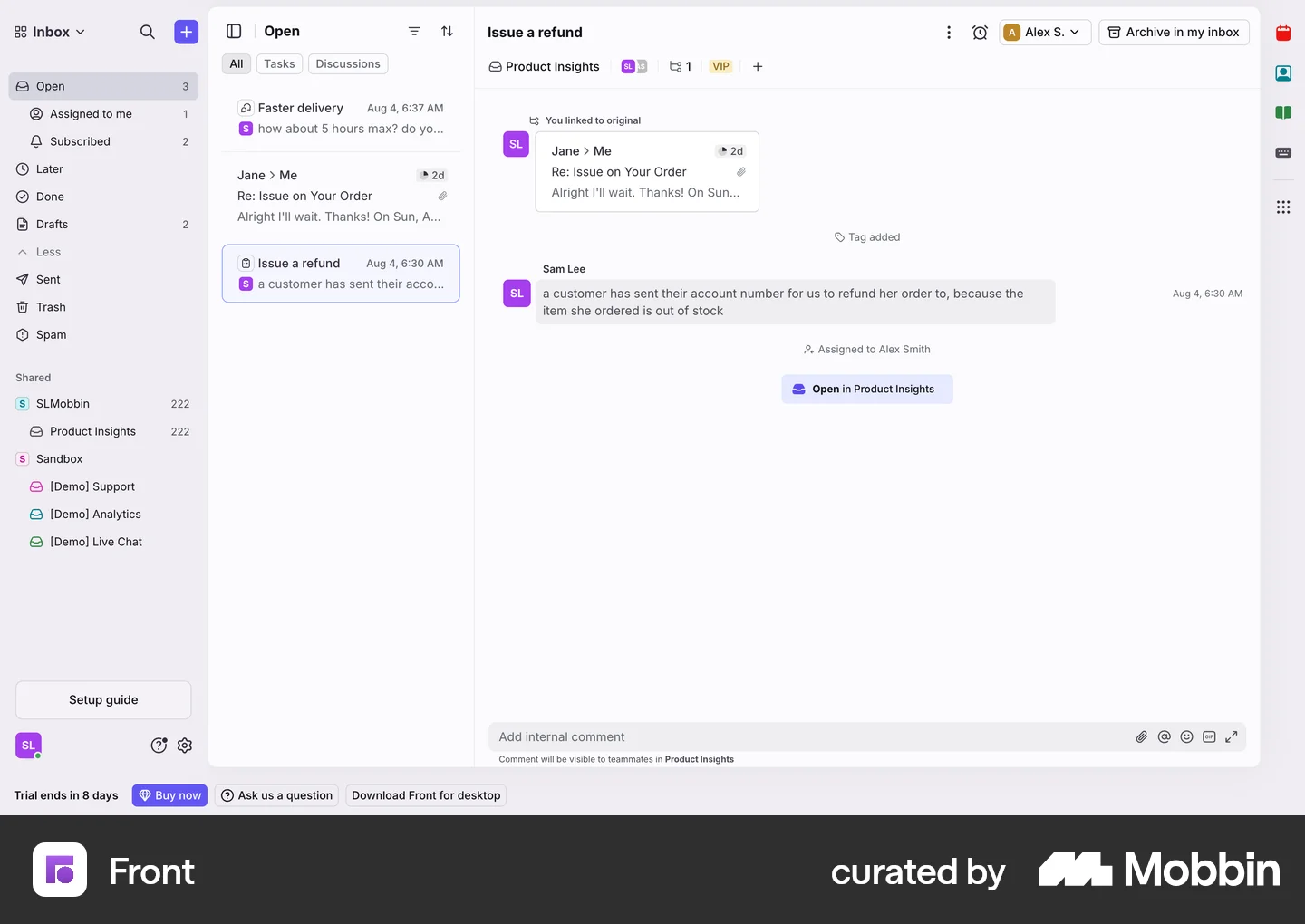Open the conversation list filter icon
1305x924 pixels.
414,31
